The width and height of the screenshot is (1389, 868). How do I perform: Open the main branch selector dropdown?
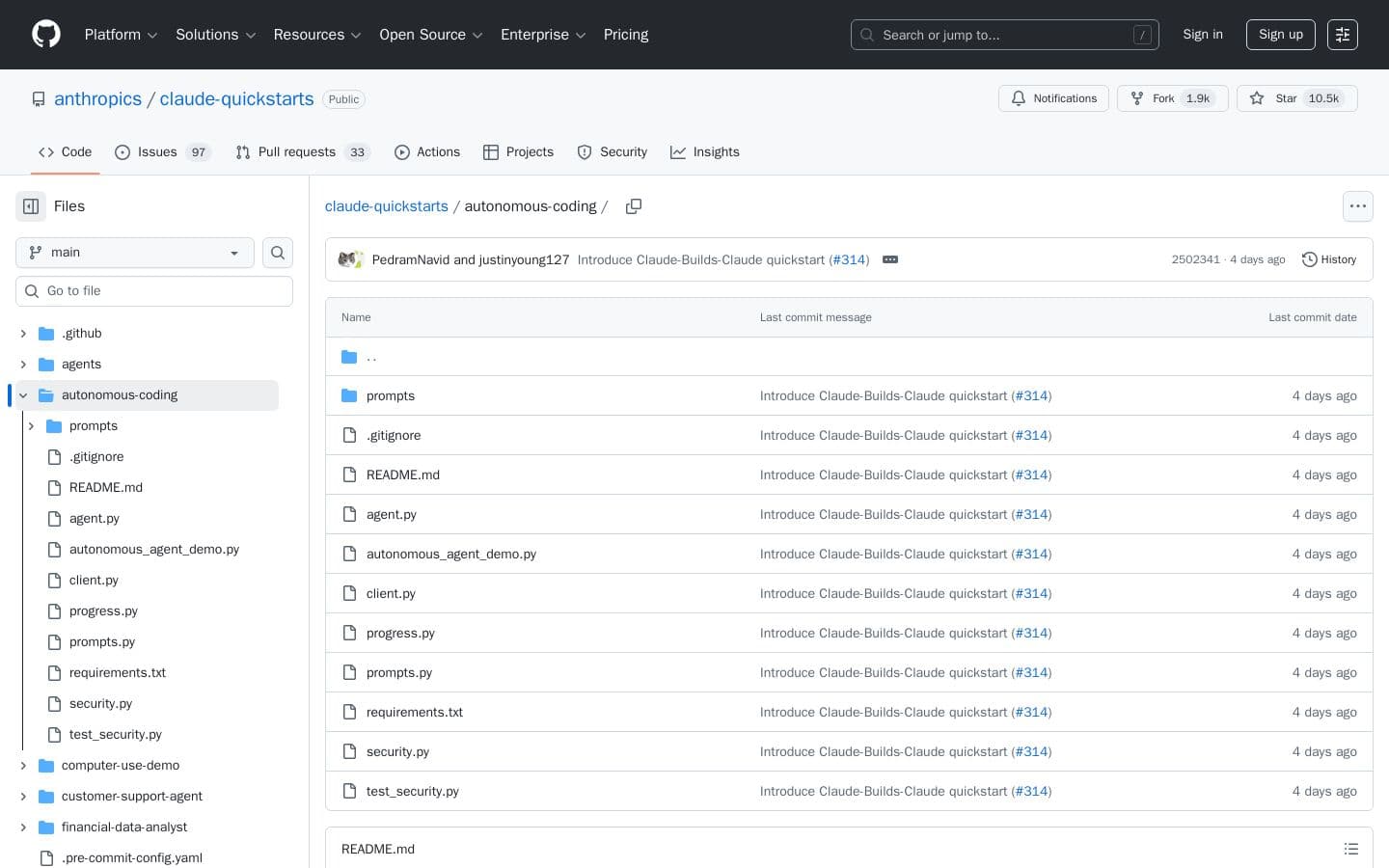click(134, 252)
